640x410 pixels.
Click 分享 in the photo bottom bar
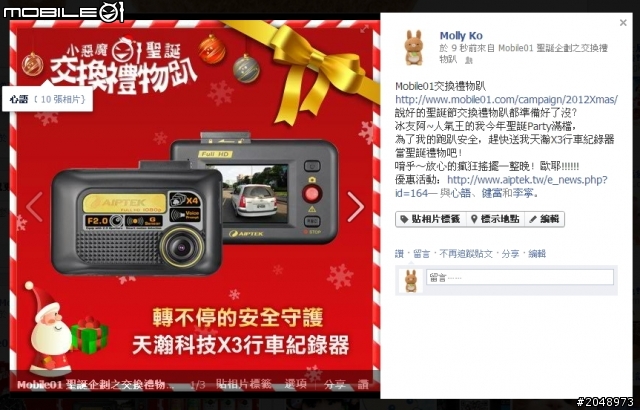[335, 384]
